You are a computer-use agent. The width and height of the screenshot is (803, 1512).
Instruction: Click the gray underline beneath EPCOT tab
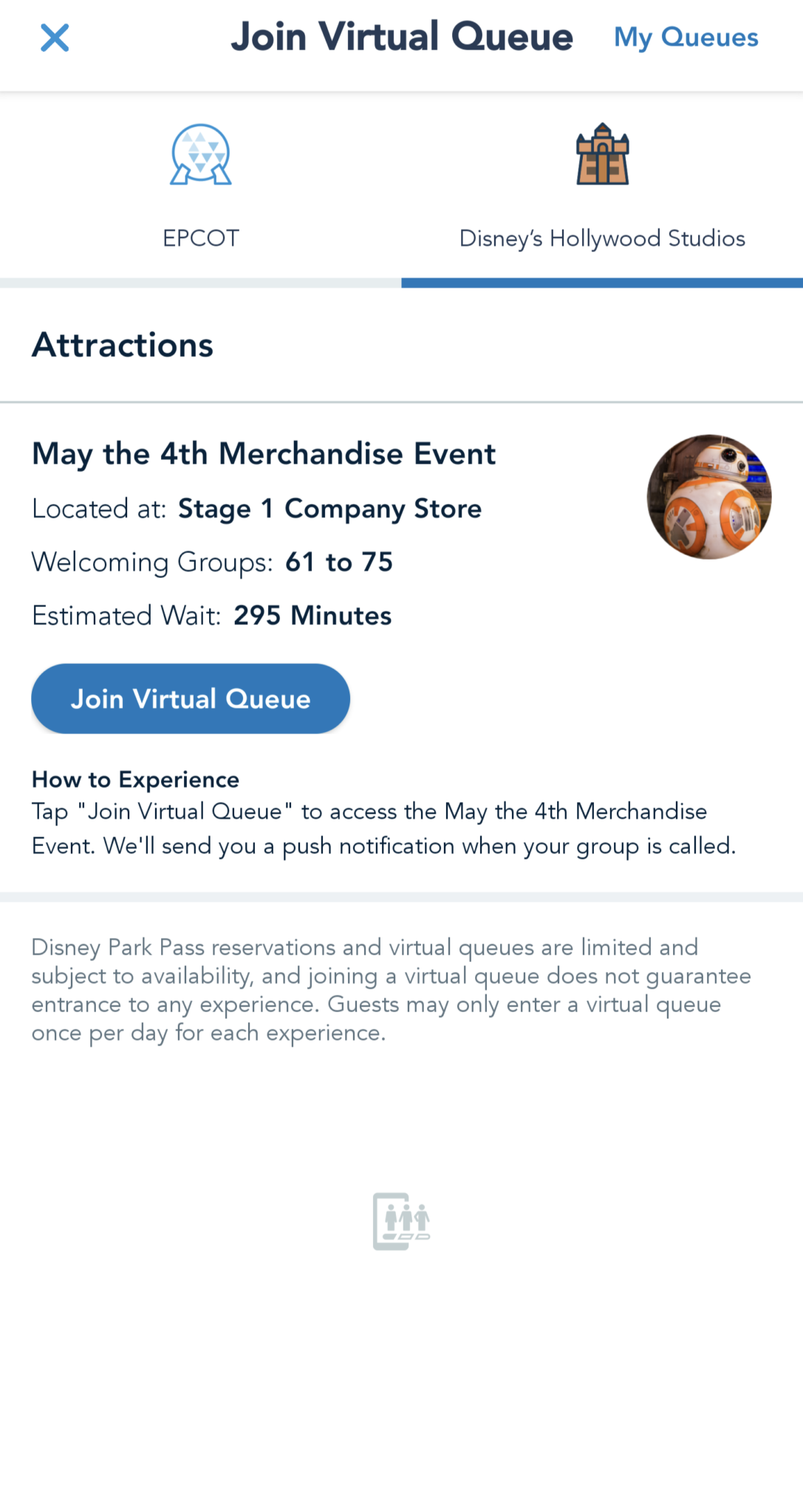click(x=200, y=283)
